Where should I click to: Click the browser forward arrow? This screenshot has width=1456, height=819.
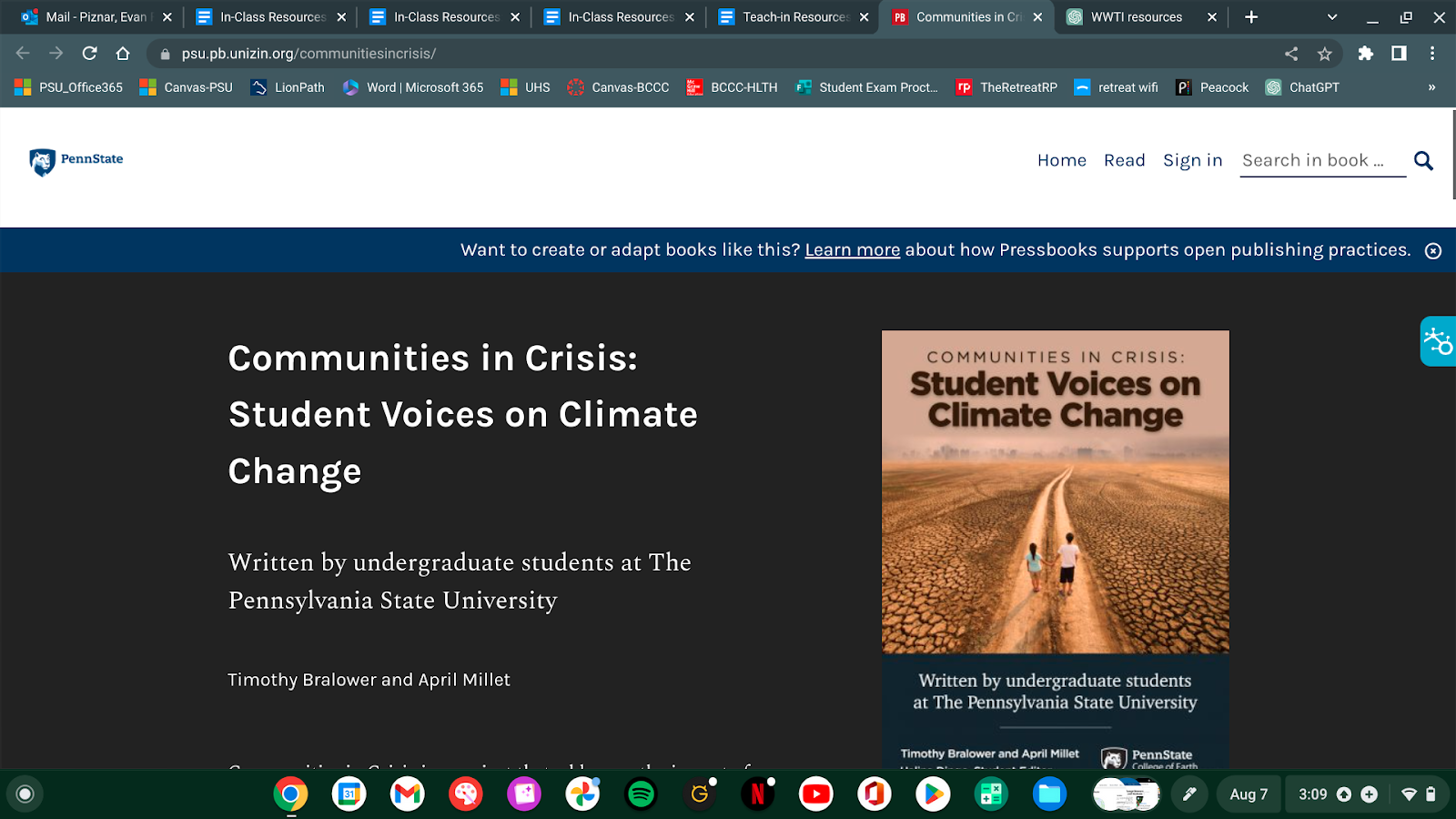56,54
